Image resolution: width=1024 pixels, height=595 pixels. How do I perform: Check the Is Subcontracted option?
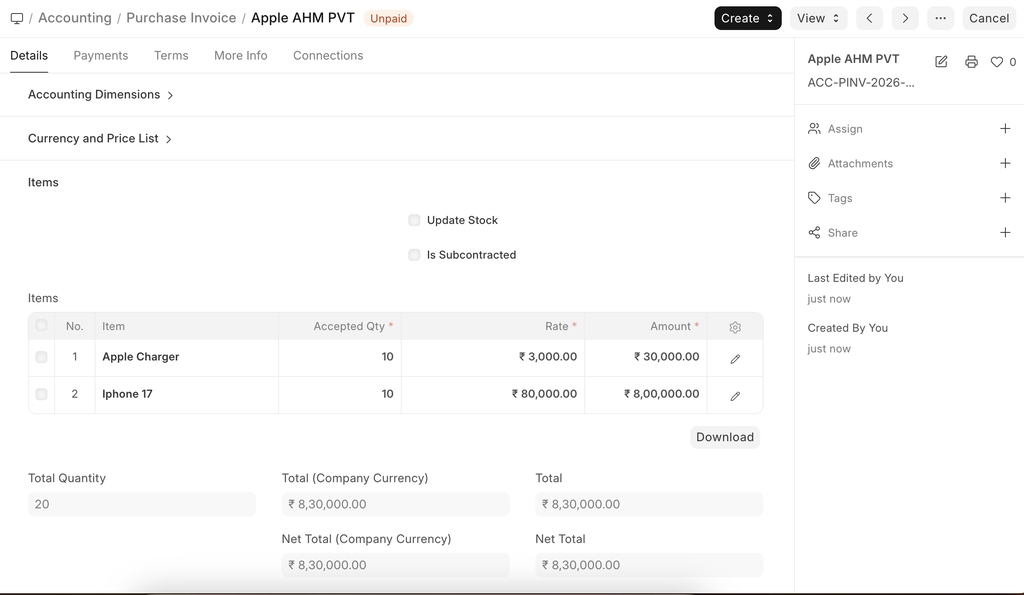pyautogui.click(x=414, y=255)
